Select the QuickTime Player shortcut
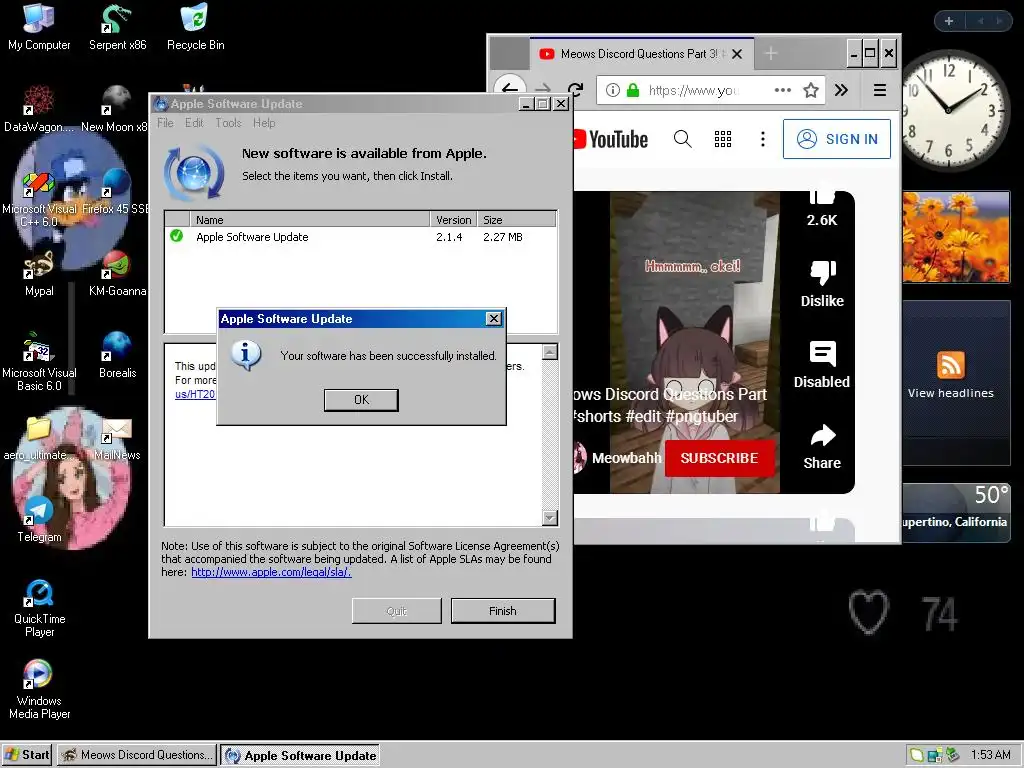This screenshot has width=1024, height=768. point(39,609)
